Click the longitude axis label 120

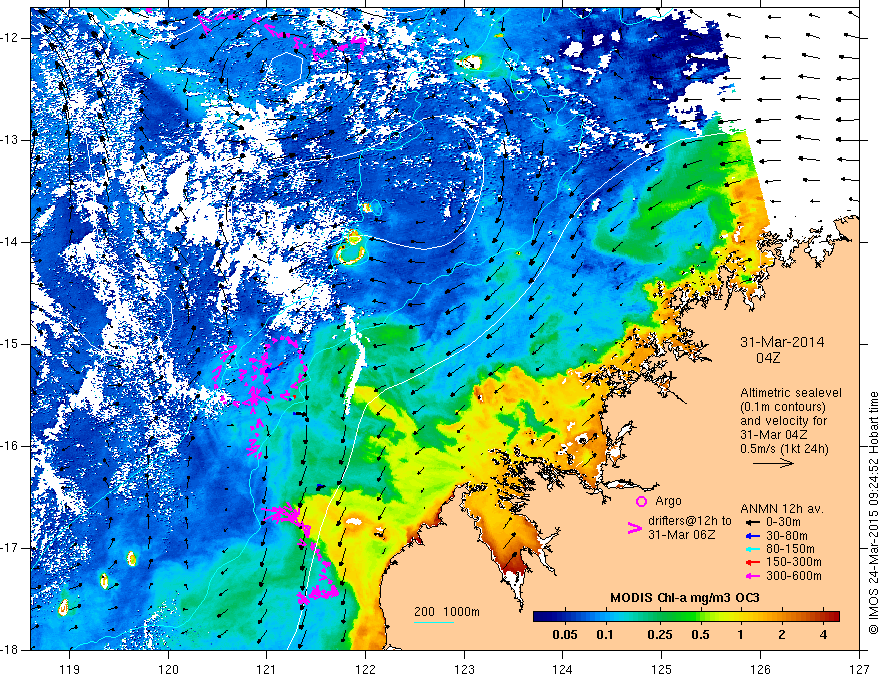[168, 669]
